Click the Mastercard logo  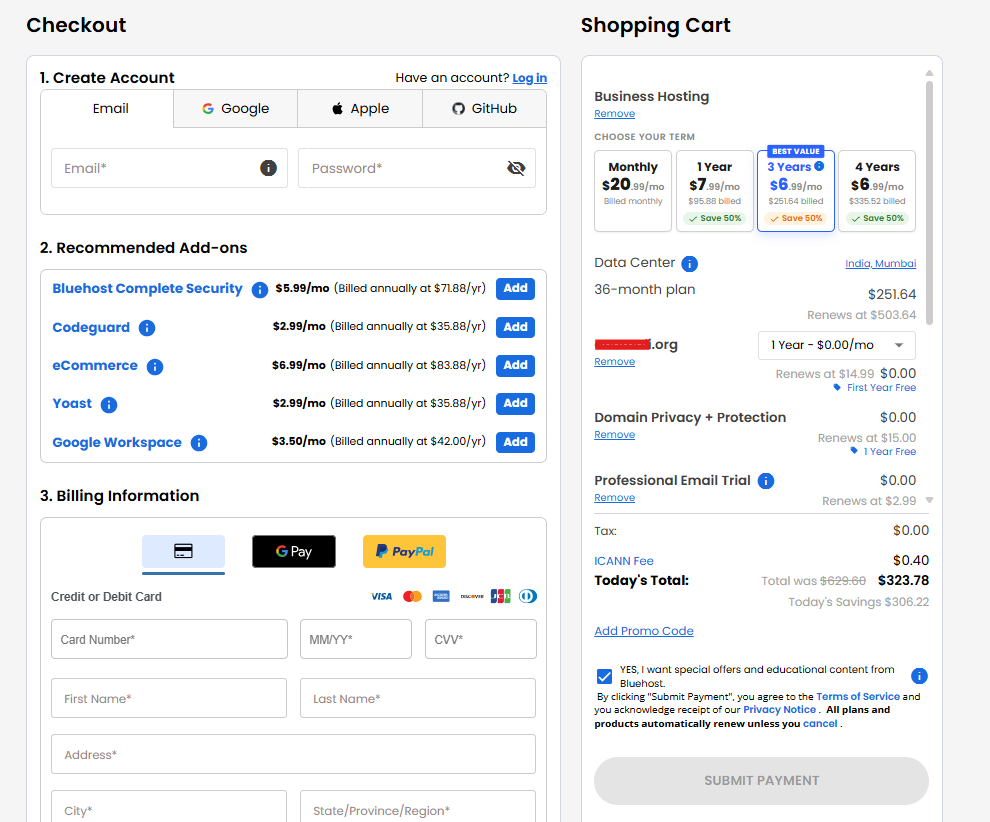click(412, 596)
